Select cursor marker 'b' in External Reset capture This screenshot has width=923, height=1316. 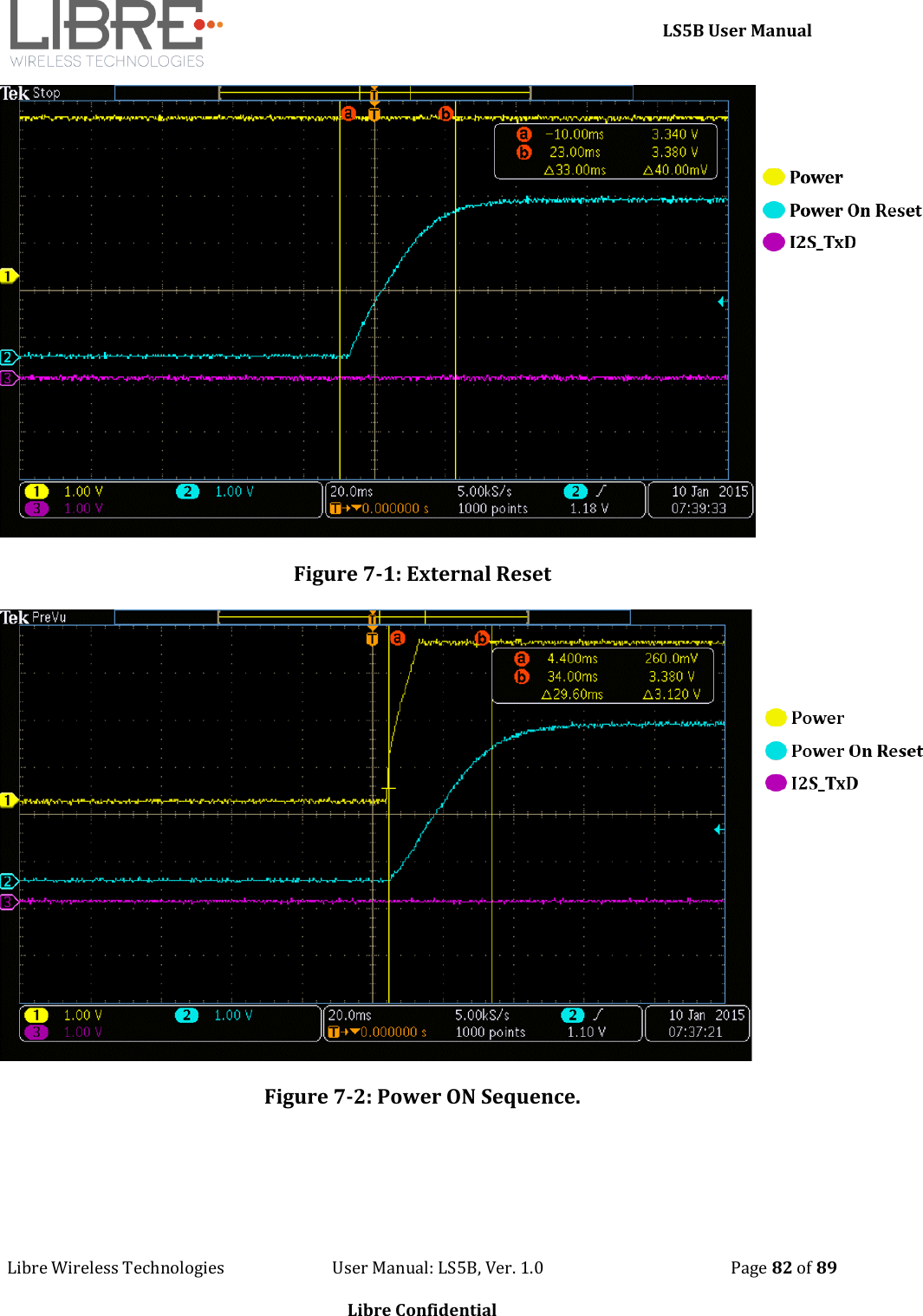point(445,113)
